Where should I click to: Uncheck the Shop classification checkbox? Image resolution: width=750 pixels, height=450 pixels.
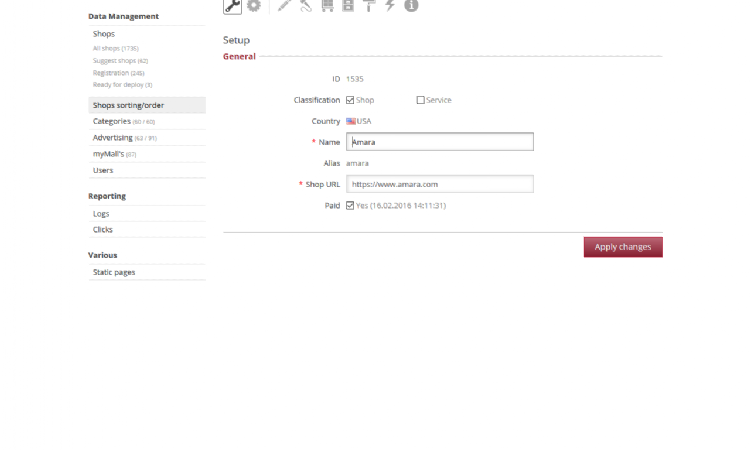tap(350, 100)
